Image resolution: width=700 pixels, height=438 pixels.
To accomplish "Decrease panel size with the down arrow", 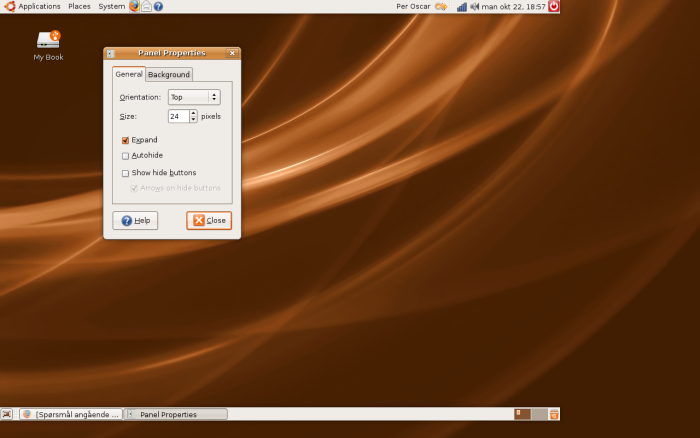I will coord(193,119).
